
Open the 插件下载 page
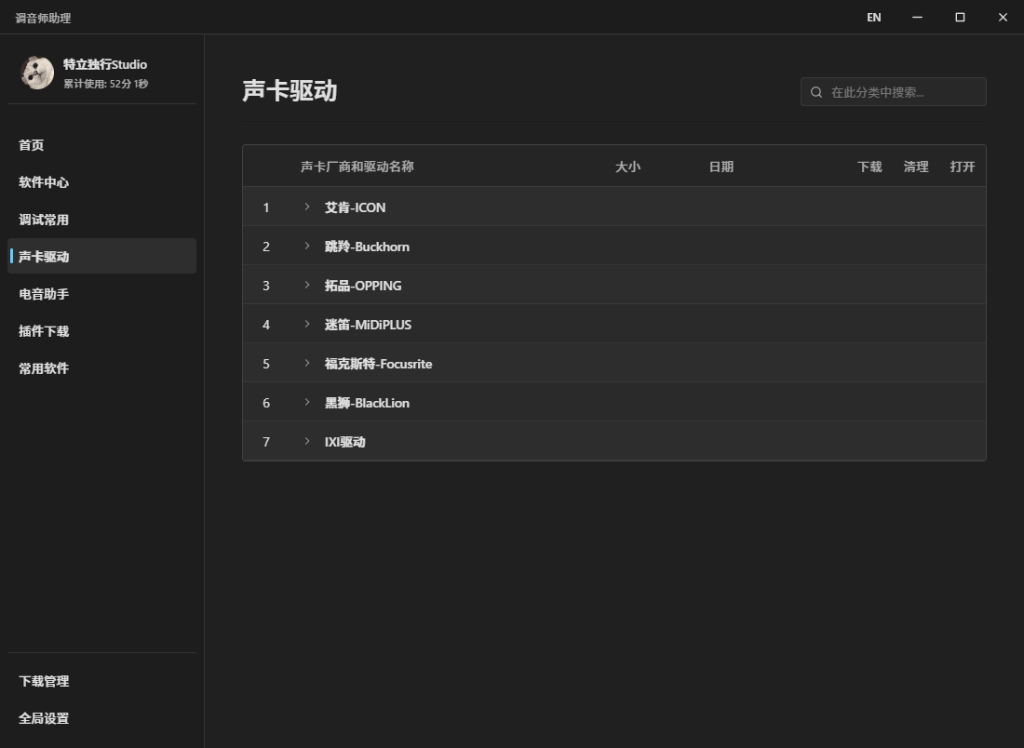click(44, 331)
